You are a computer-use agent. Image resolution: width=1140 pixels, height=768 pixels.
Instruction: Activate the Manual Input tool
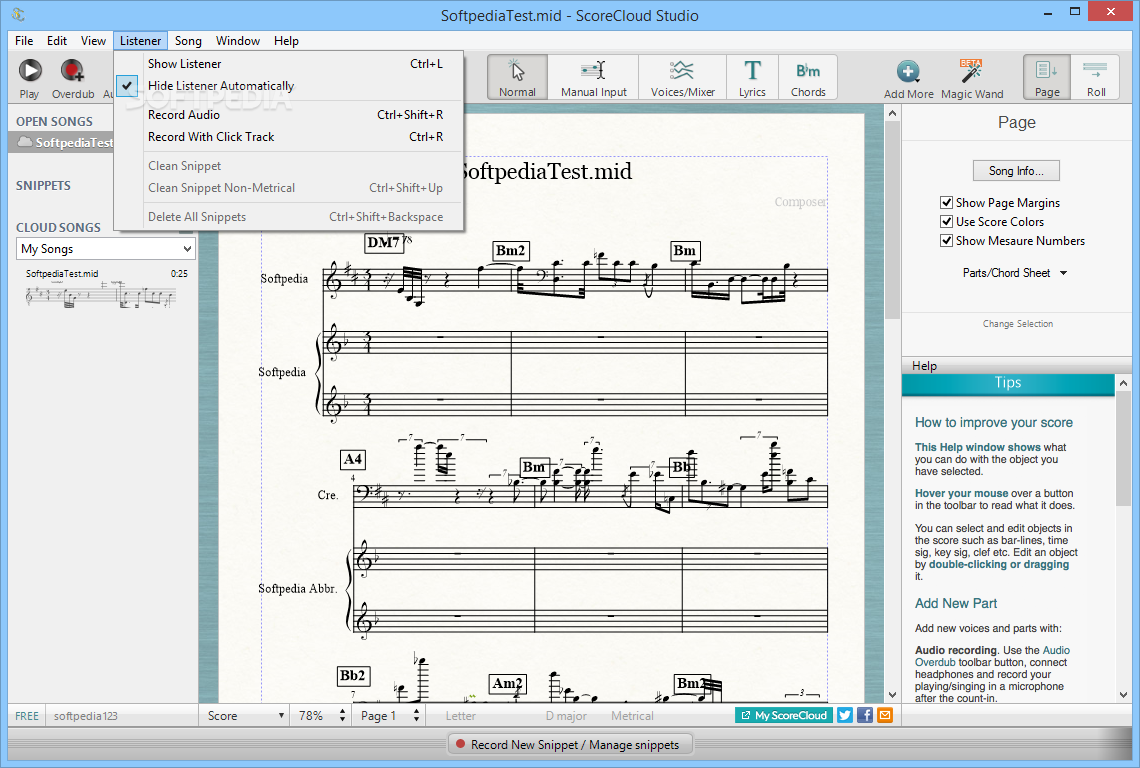(x=593, y=77)
